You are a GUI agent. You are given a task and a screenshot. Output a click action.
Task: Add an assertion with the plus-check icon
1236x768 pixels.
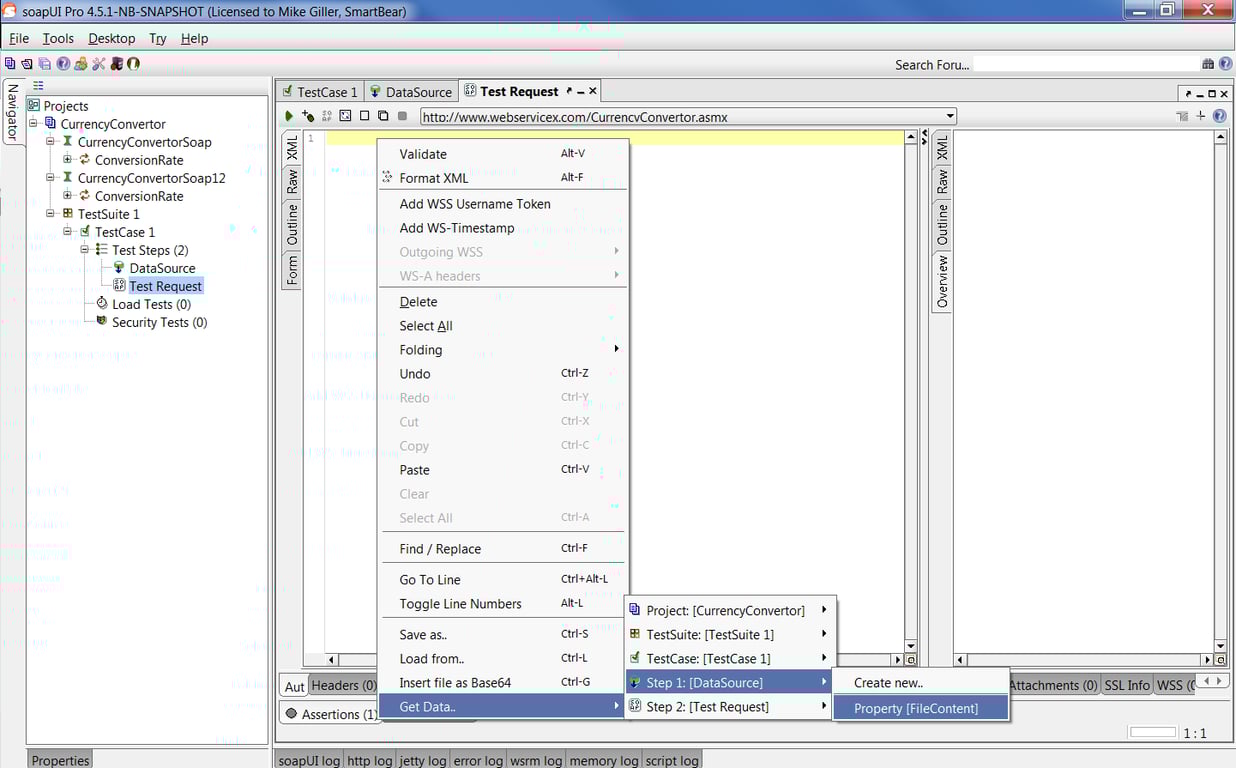[308, 116]
